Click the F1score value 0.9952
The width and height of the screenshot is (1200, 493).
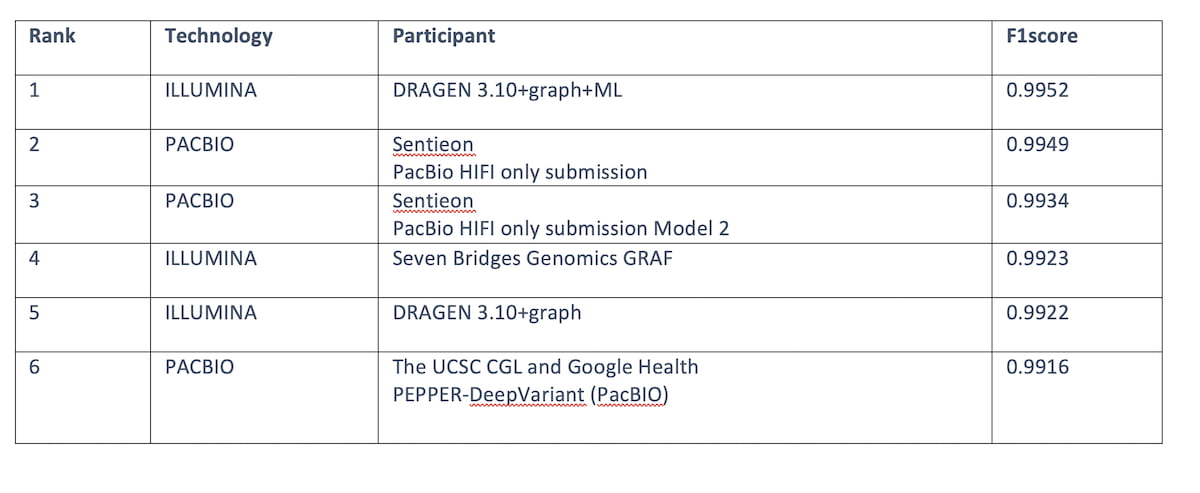pyautogui.click(x=1037, y=90)
